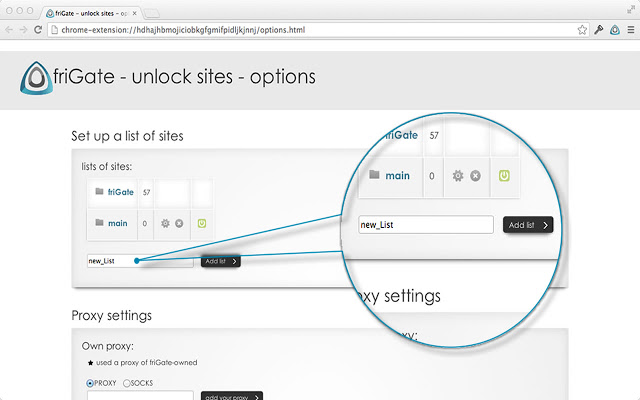Click the browser forward arrow
The height and width of the screenshot is (400, 640).
[x=23, y=30]
